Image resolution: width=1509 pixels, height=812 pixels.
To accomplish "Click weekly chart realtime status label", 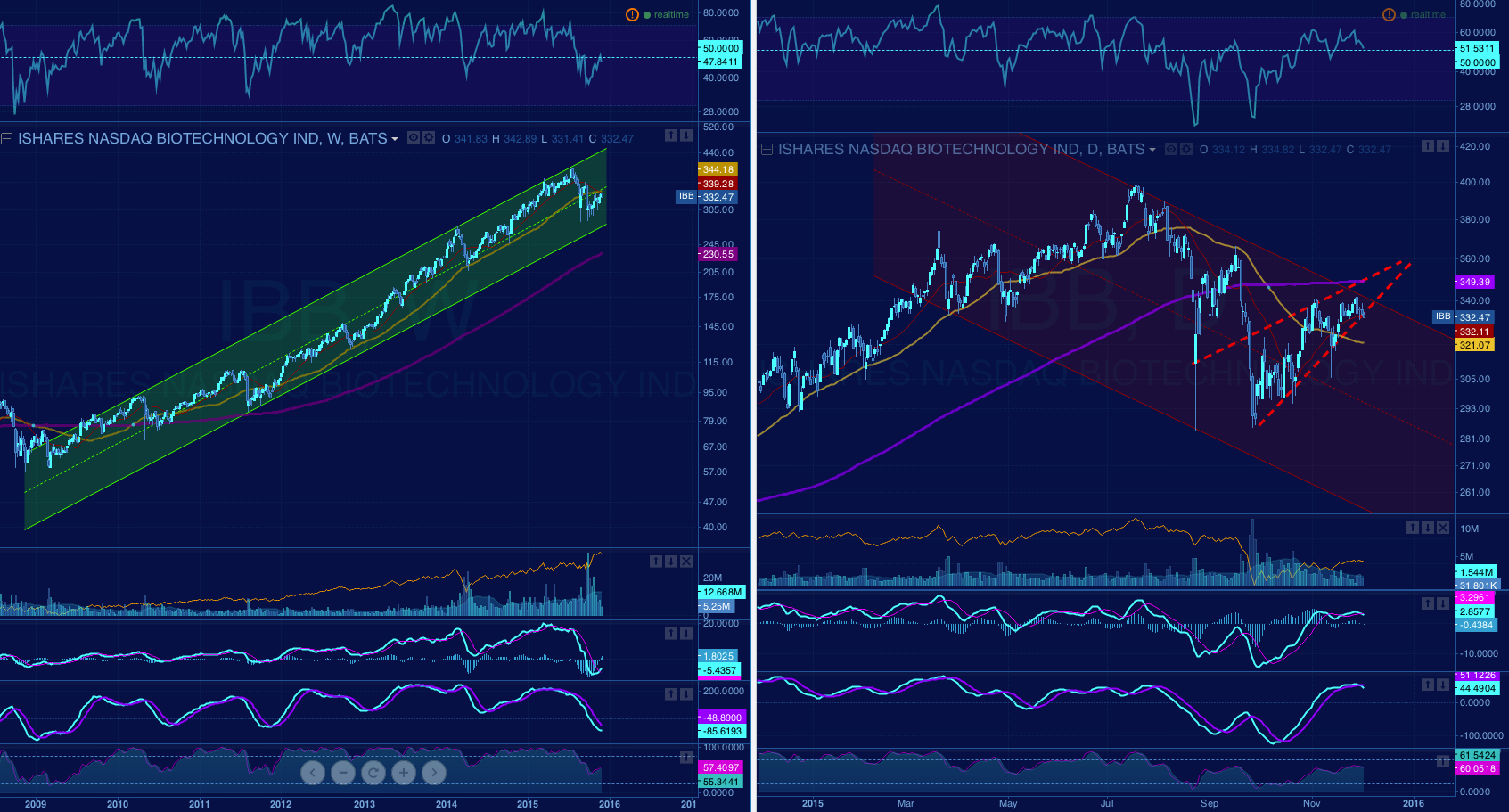I will 671,15.
